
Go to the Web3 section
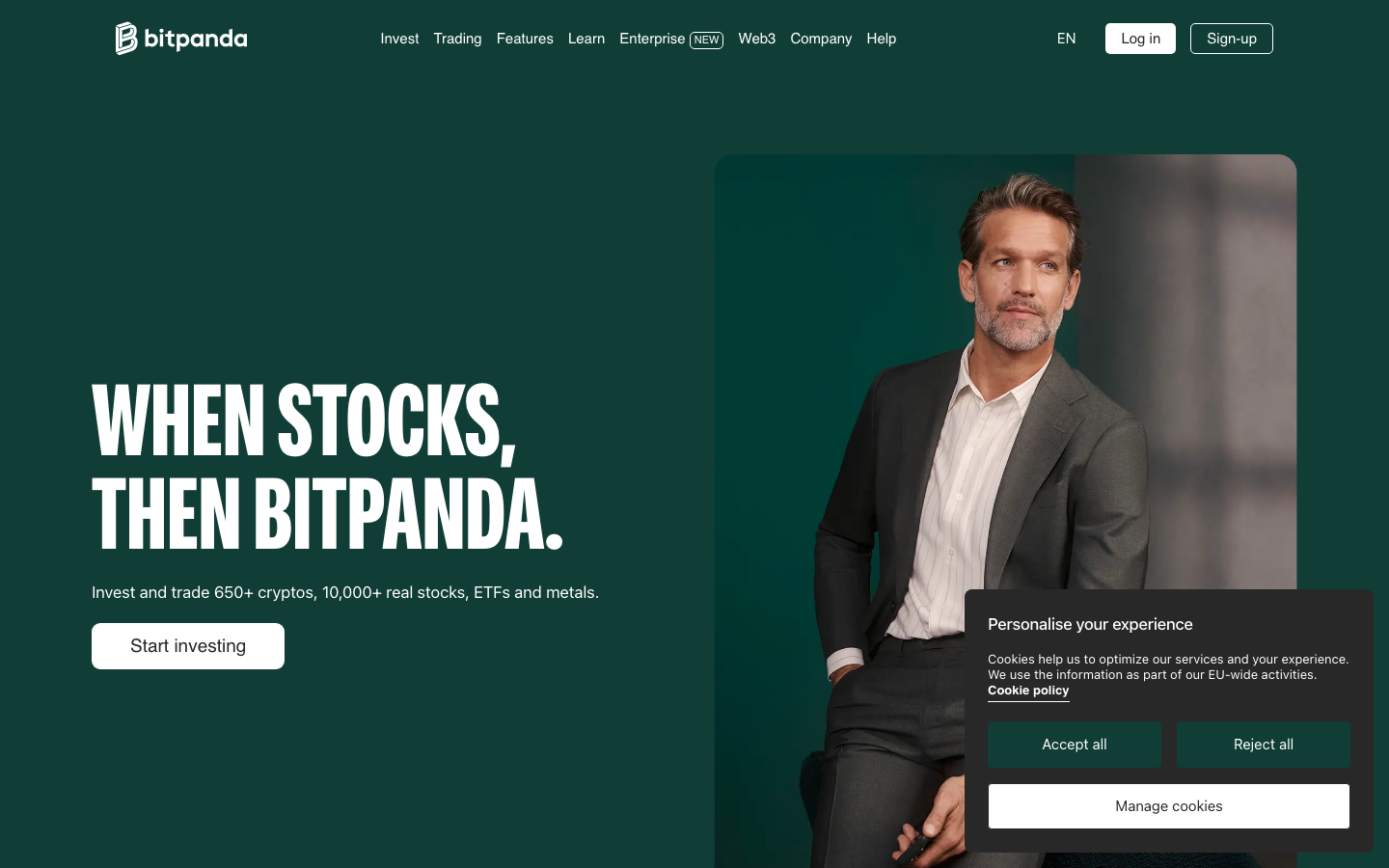click(757, 39)
